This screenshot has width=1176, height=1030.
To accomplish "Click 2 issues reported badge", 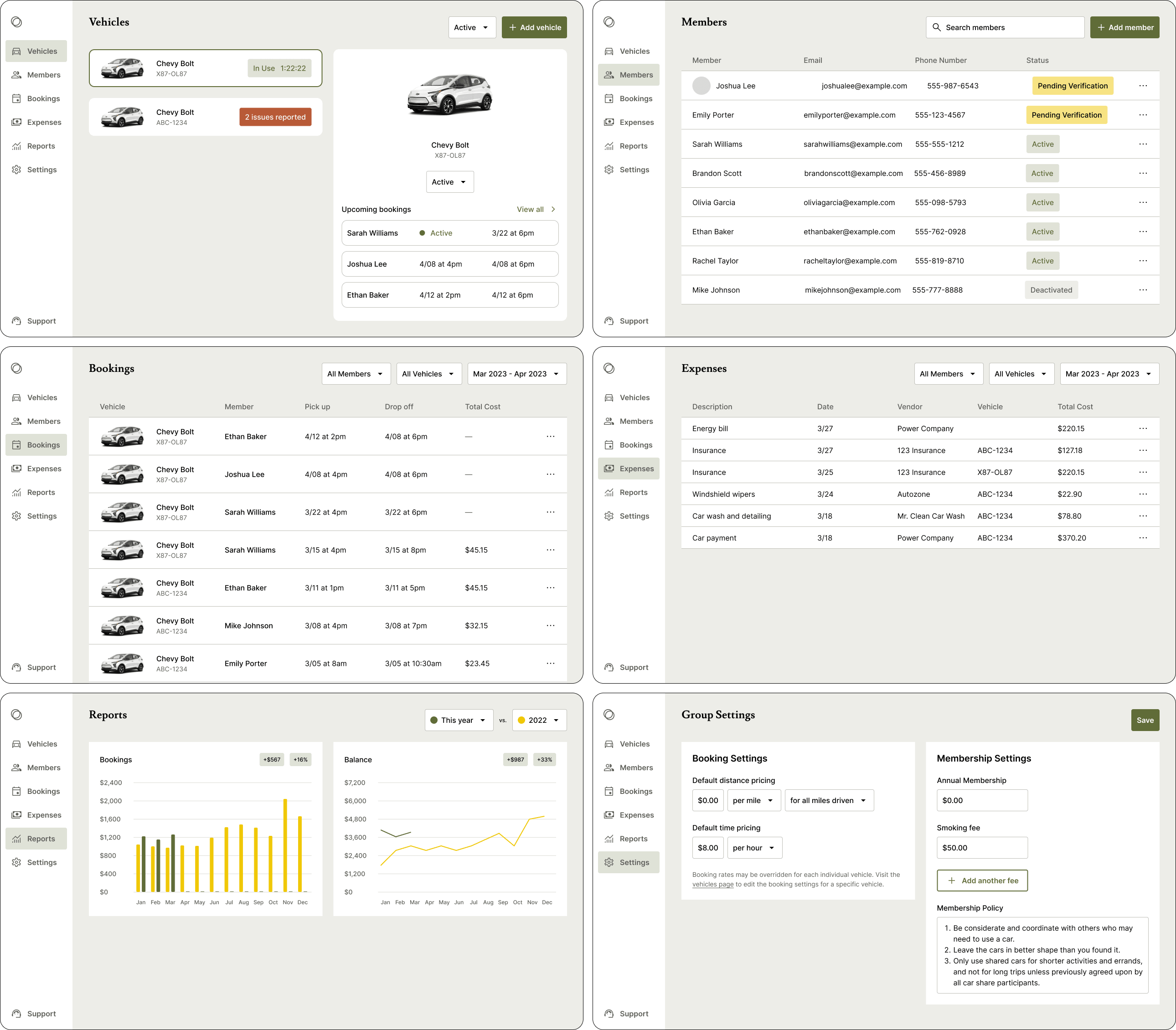I will [x=275, y=117].
